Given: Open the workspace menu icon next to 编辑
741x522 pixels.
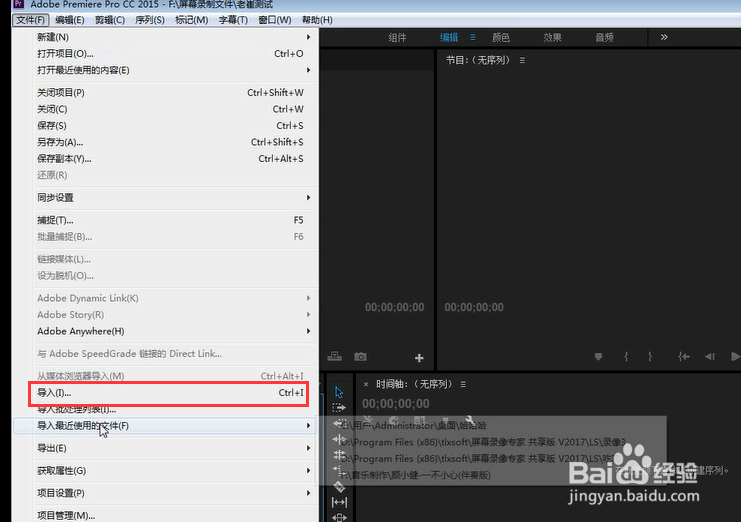Looking at the screenshot, I should [473, 37].
